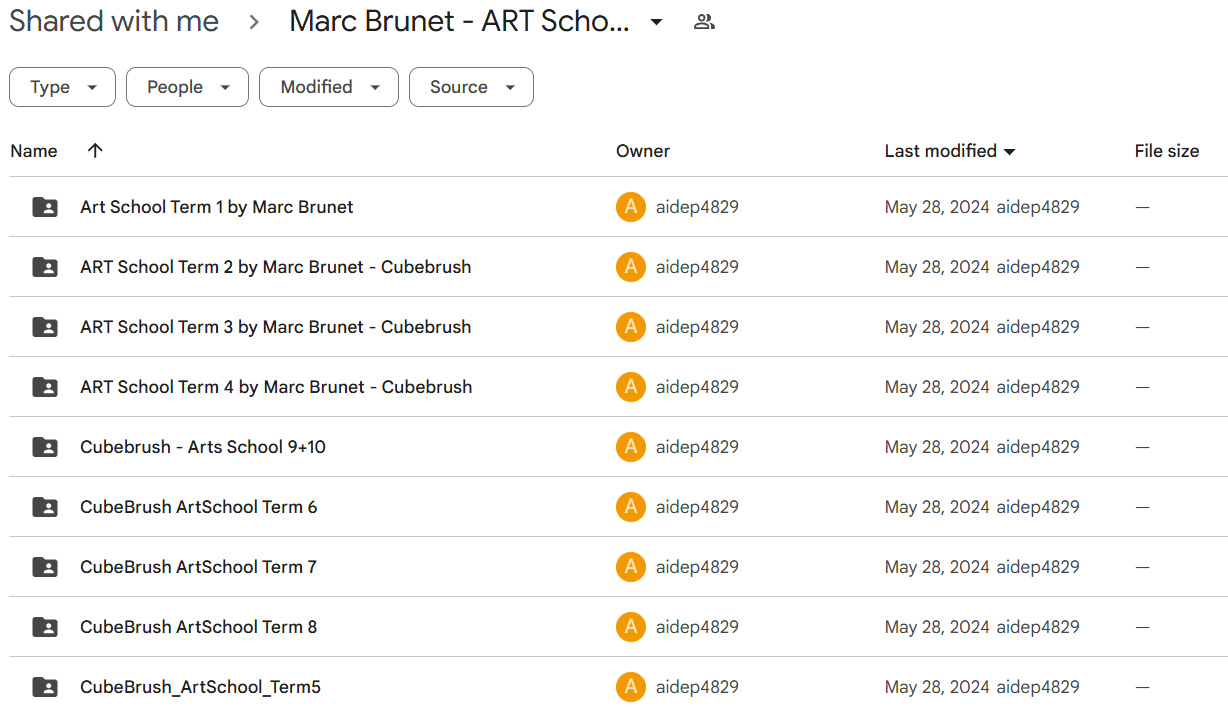Click modified date in ArtSchool Term 7 row
The height and width of the screenshot is (714, 1228).
tap(937, 567)
